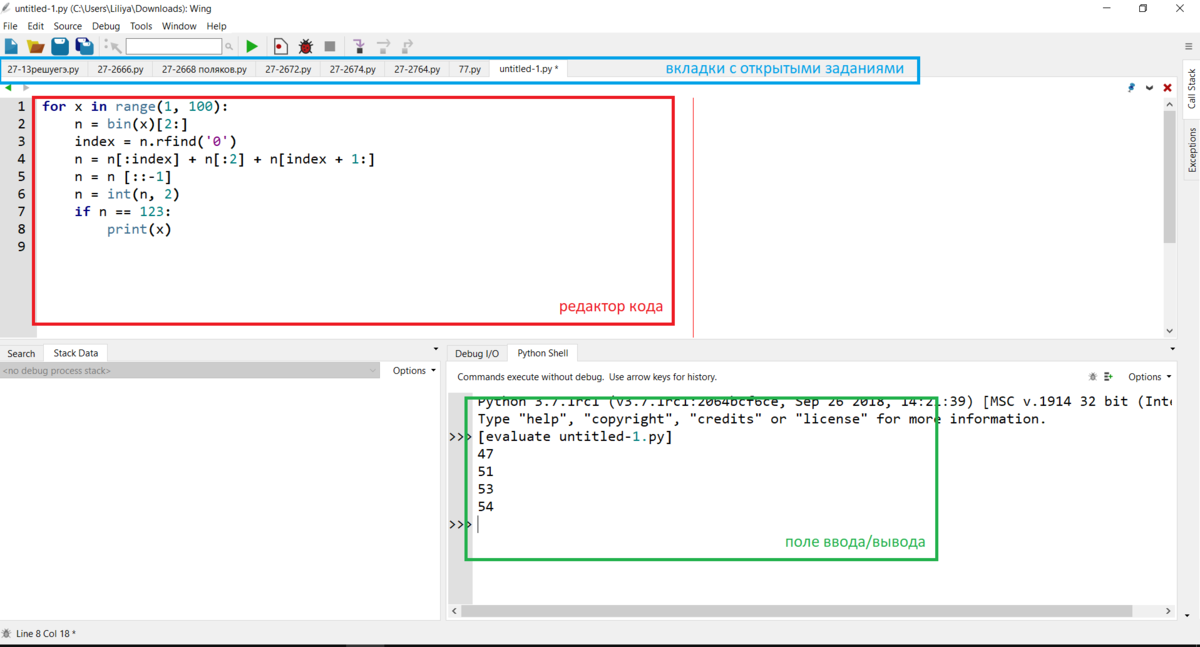Click the 'print(x)' line in editor
The width and height of the screenshot is (1200, 647).
point(140,229)
